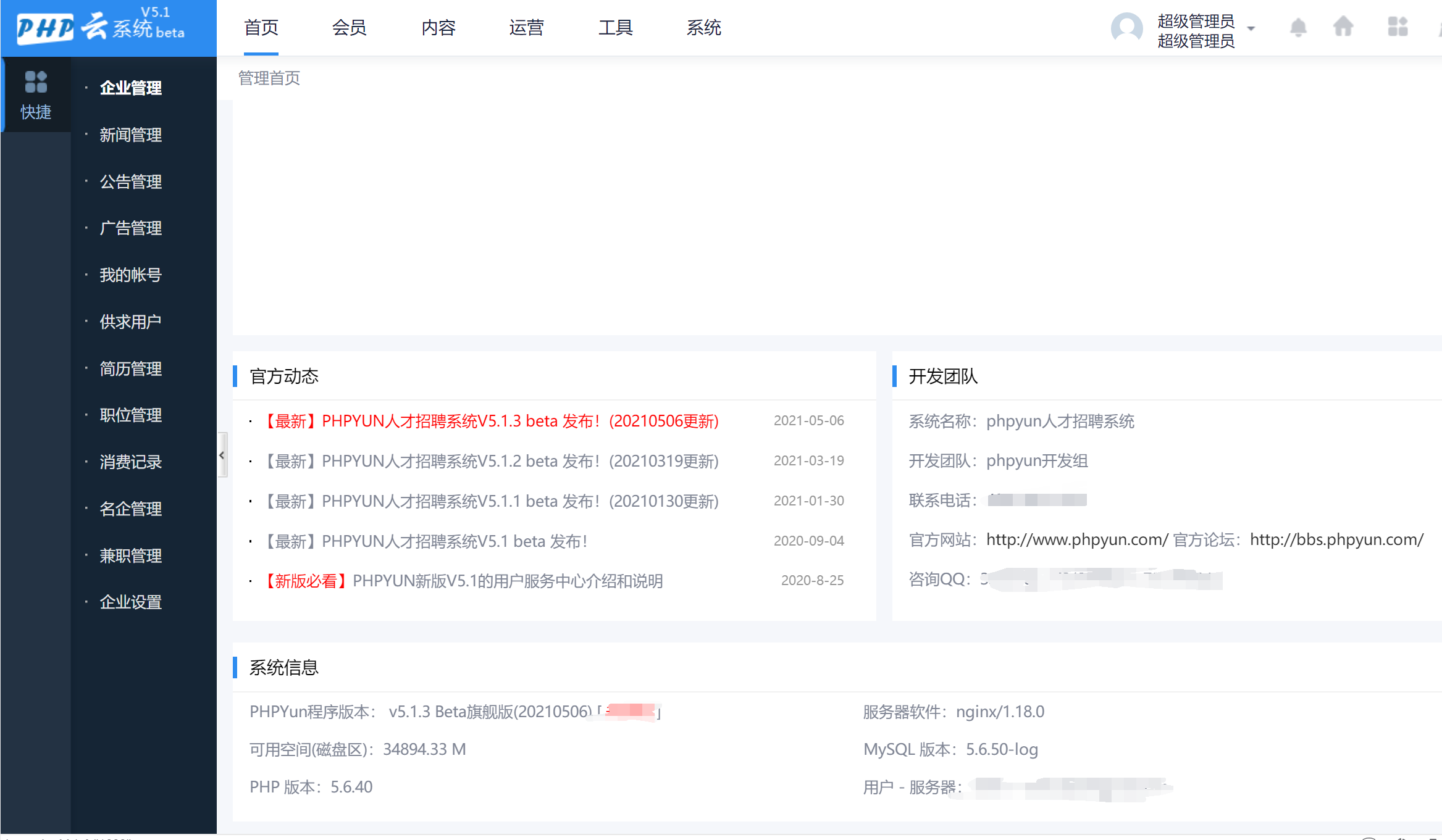The width and height of the screenshot is (1442, 840).
Task: Click the 管理首页 breadcrumb tab
Action: click(x=269, y=78)
